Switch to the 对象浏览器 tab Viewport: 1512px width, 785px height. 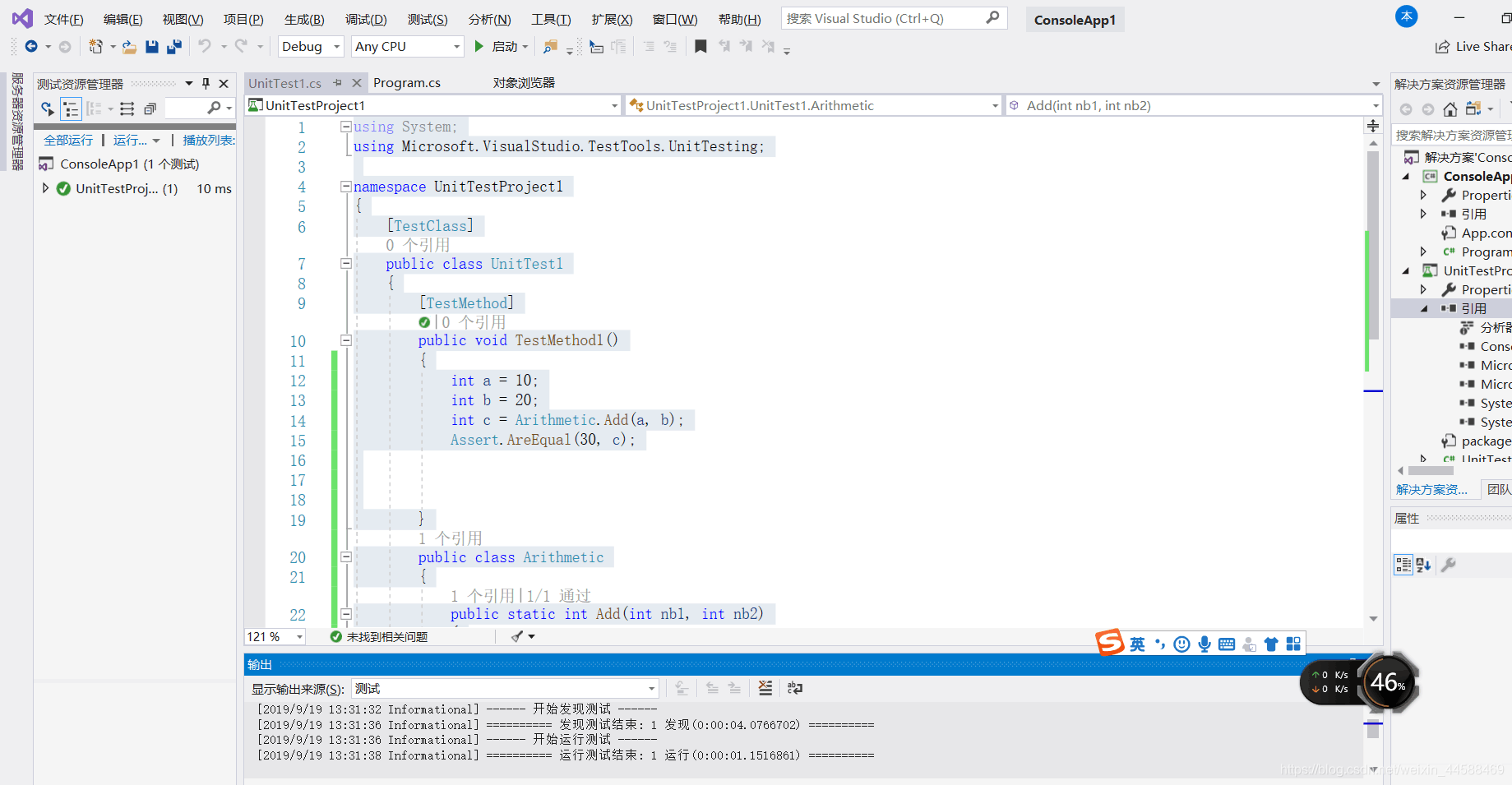(x=524, y=83)
